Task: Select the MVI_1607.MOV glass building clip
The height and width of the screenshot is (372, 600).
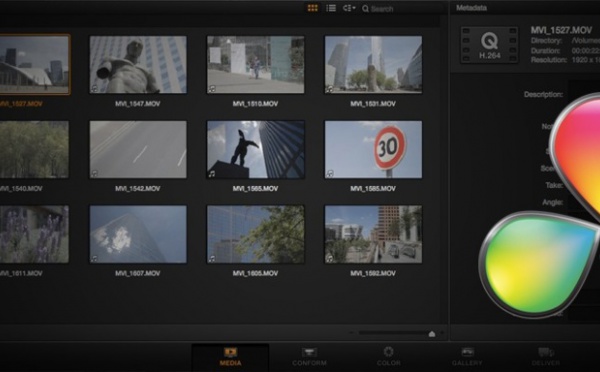Action: tap(138, 234)
